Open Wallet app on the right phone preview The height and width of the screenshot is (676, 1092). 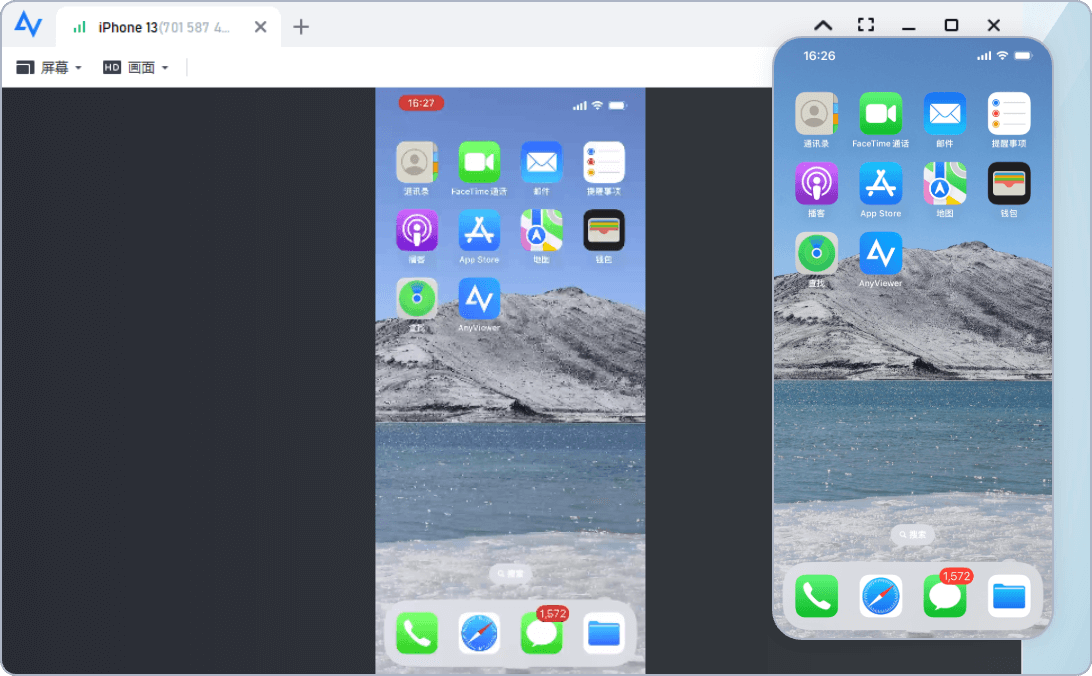(x=1009, y=184)
